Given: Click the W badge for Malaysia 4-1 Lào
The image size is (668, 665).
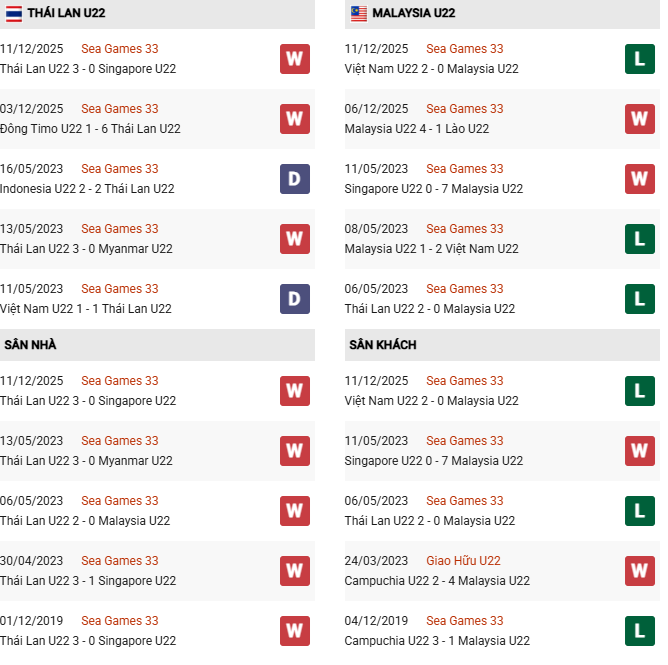Looking at the screenshot, I should (640, 119).
